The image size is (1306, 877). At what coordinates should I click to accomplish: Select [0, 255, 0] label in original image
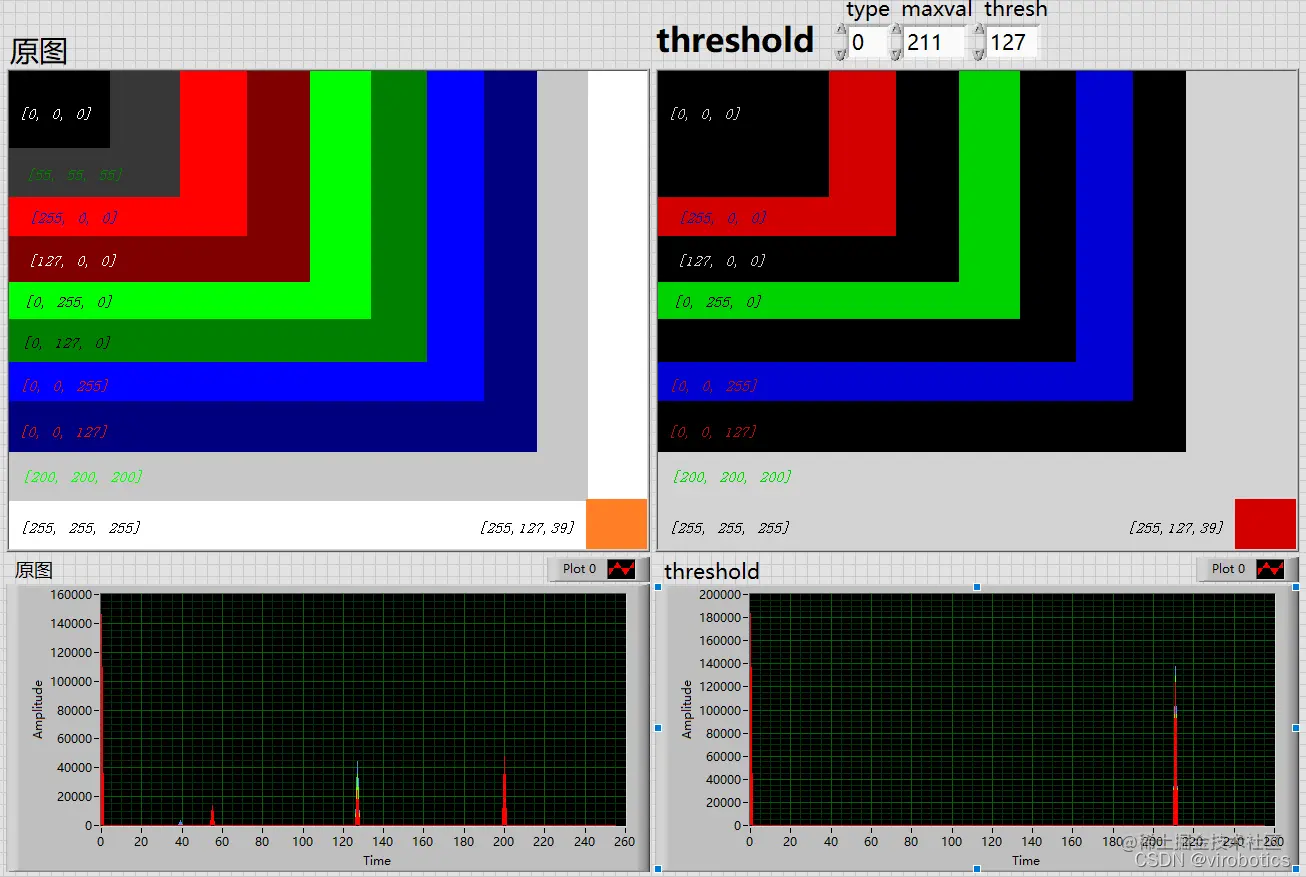coord(69,302)
